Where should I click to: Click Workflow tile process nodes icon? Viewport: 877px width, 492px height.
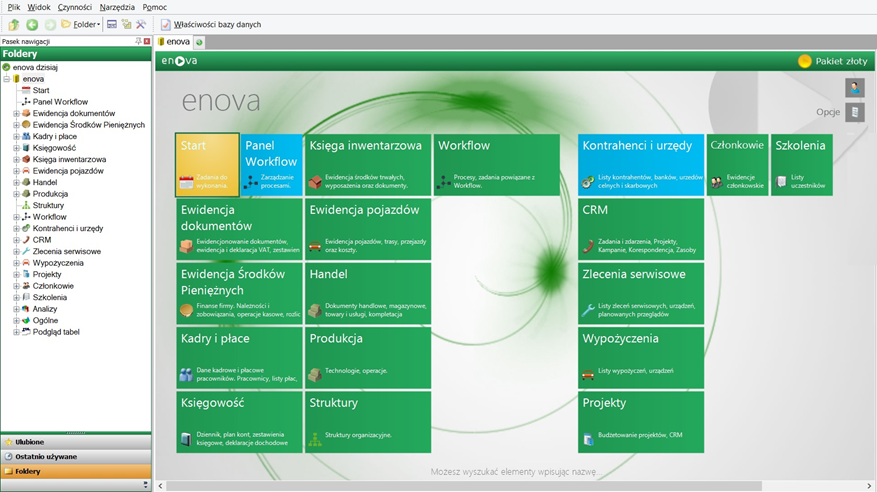coord(444,182)
